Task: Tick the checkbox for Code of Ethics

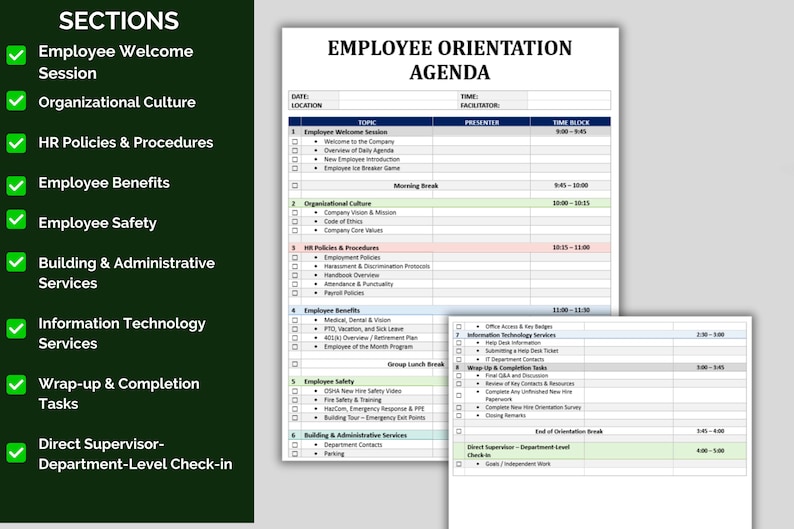Action: tap(295, 221)
